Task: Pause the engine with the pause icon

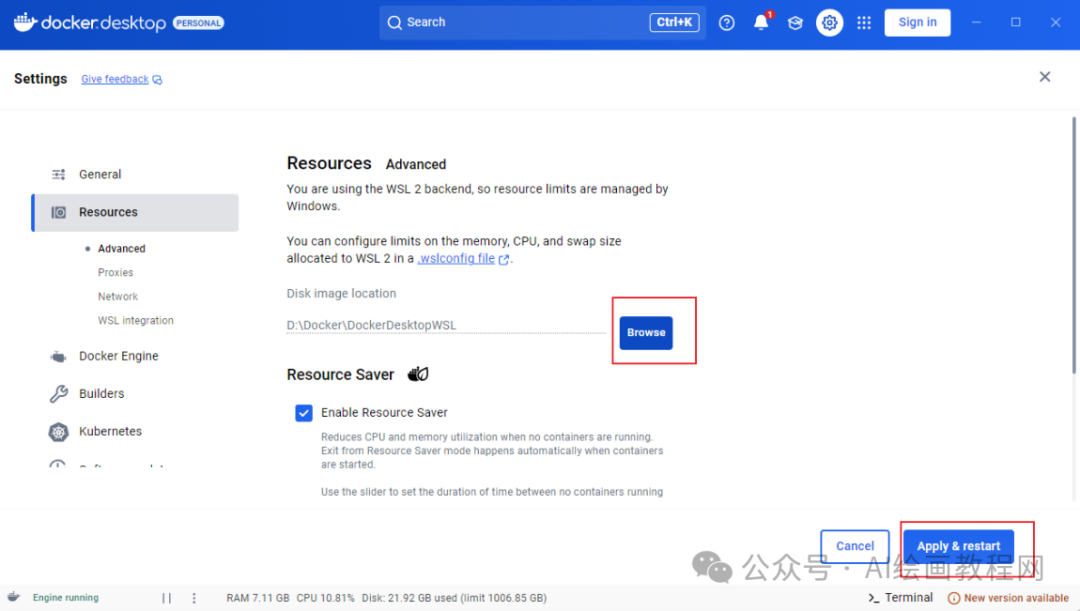Action: pyautogui.click(x=167, y=598)
